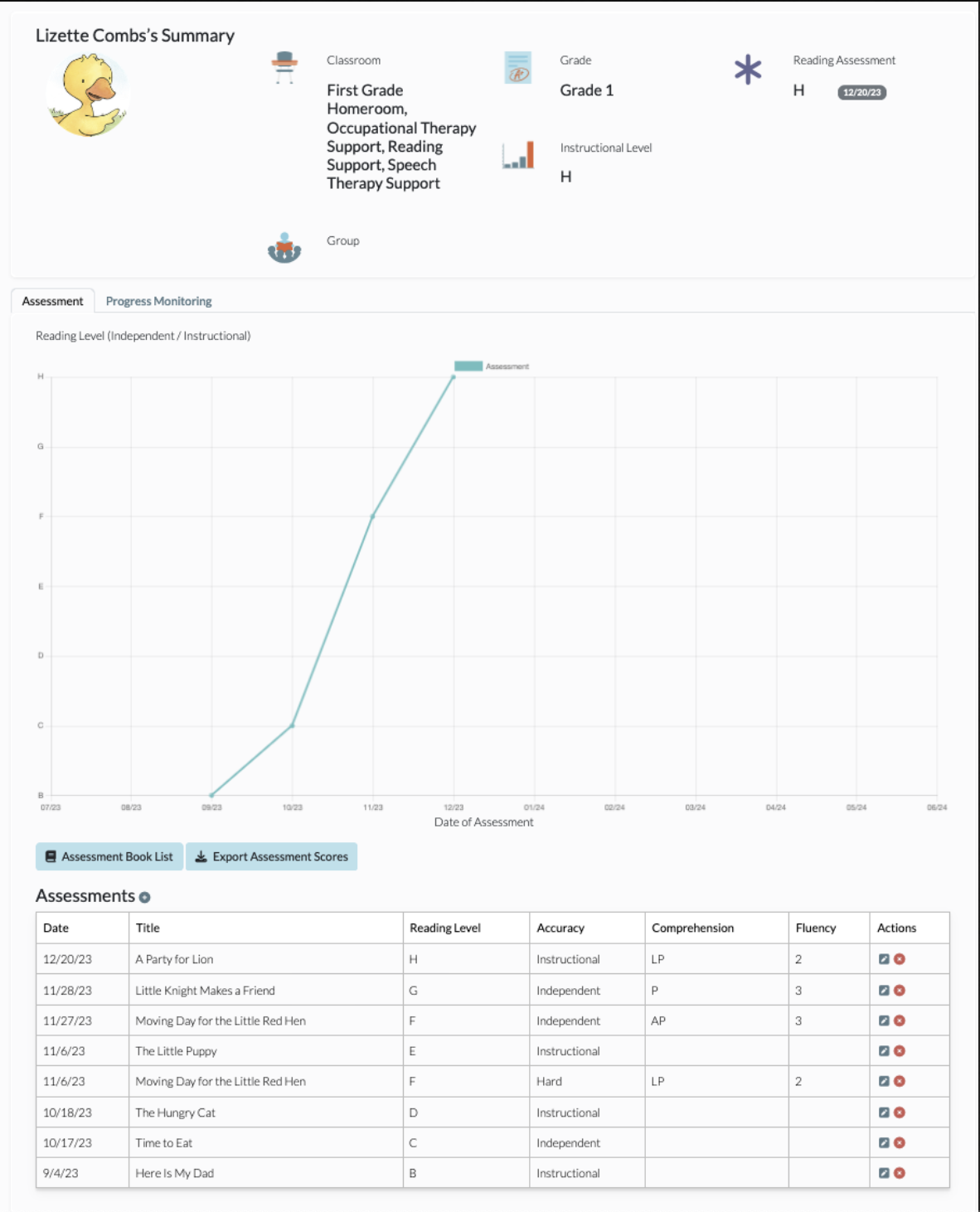Delete the Hard accuracy Moving Day assessment
980x1212 pixels.
pos(900,1081)
